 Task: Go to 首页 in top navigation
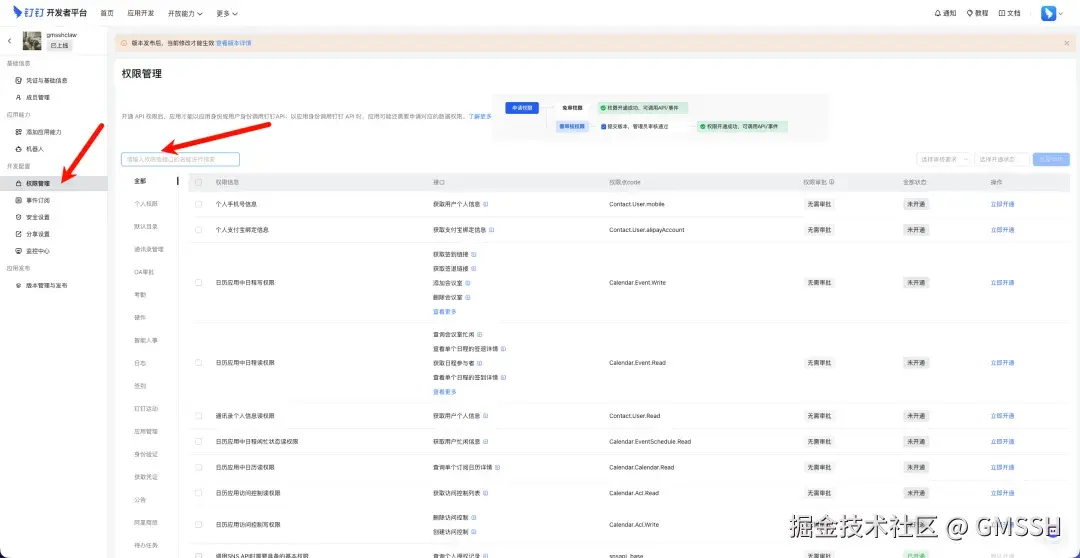tap(107, 13)
